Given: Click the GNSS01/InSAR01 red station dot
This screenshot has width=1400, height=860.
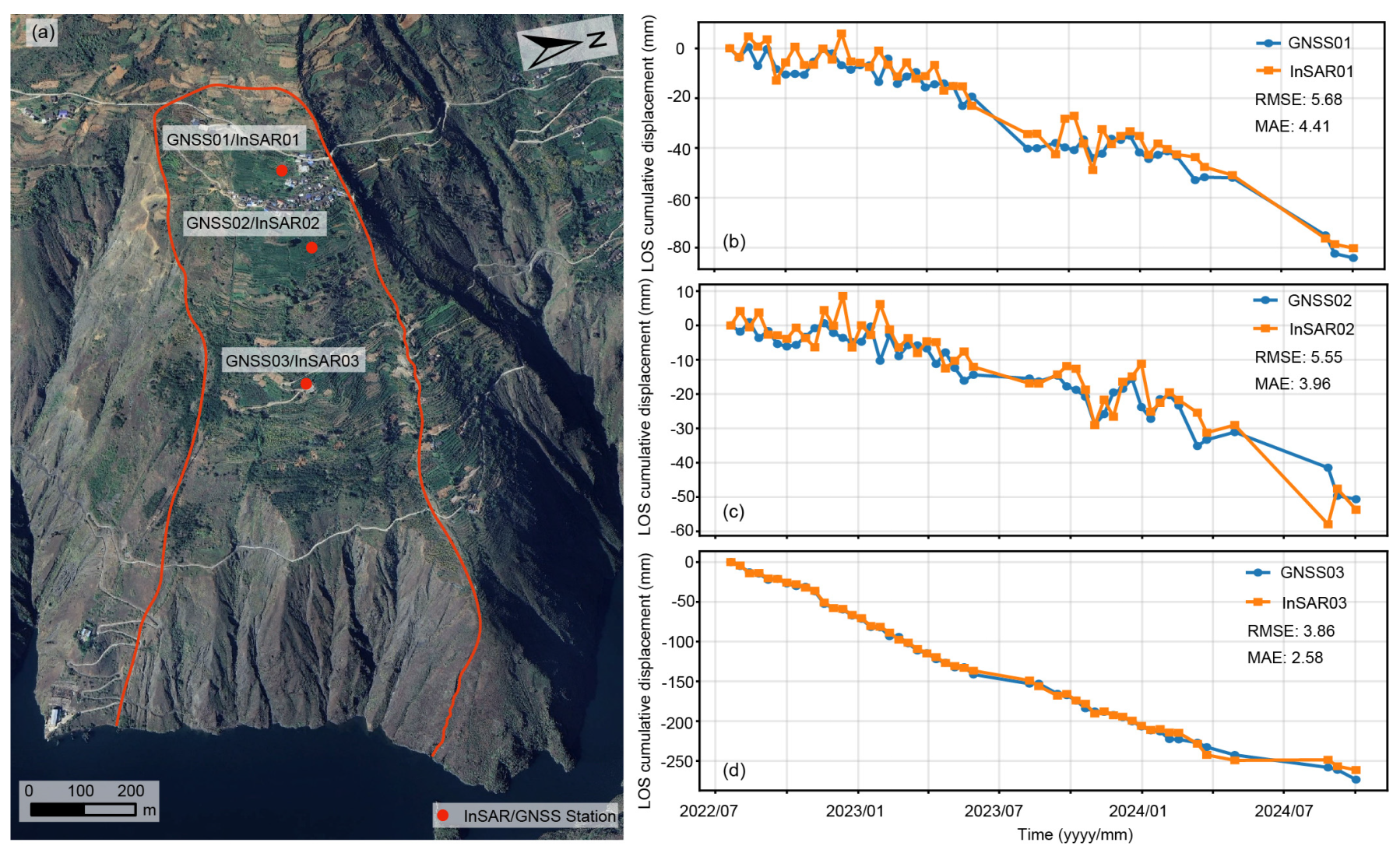Looking at the screenshot, I should pos(282,170).
